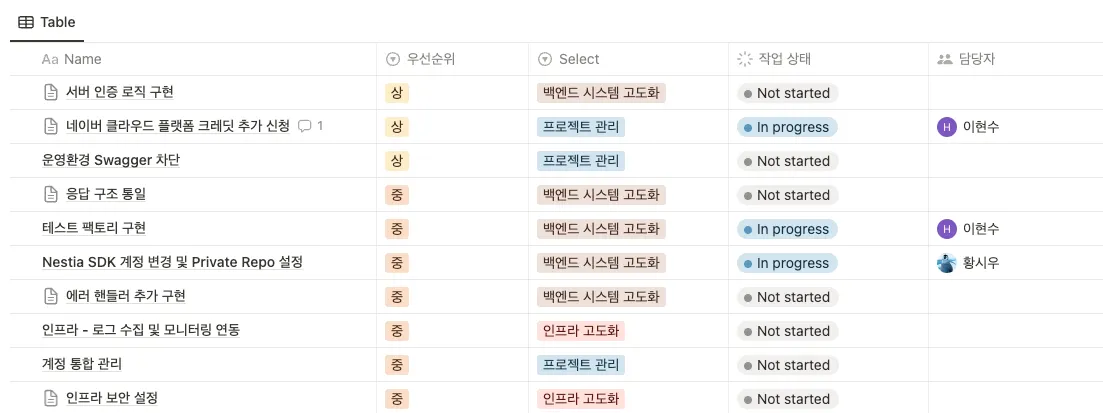Click page icon beside 인프라 보안 설정
This screenshot has width=1103, height=413.
click(x=51, y=398)
